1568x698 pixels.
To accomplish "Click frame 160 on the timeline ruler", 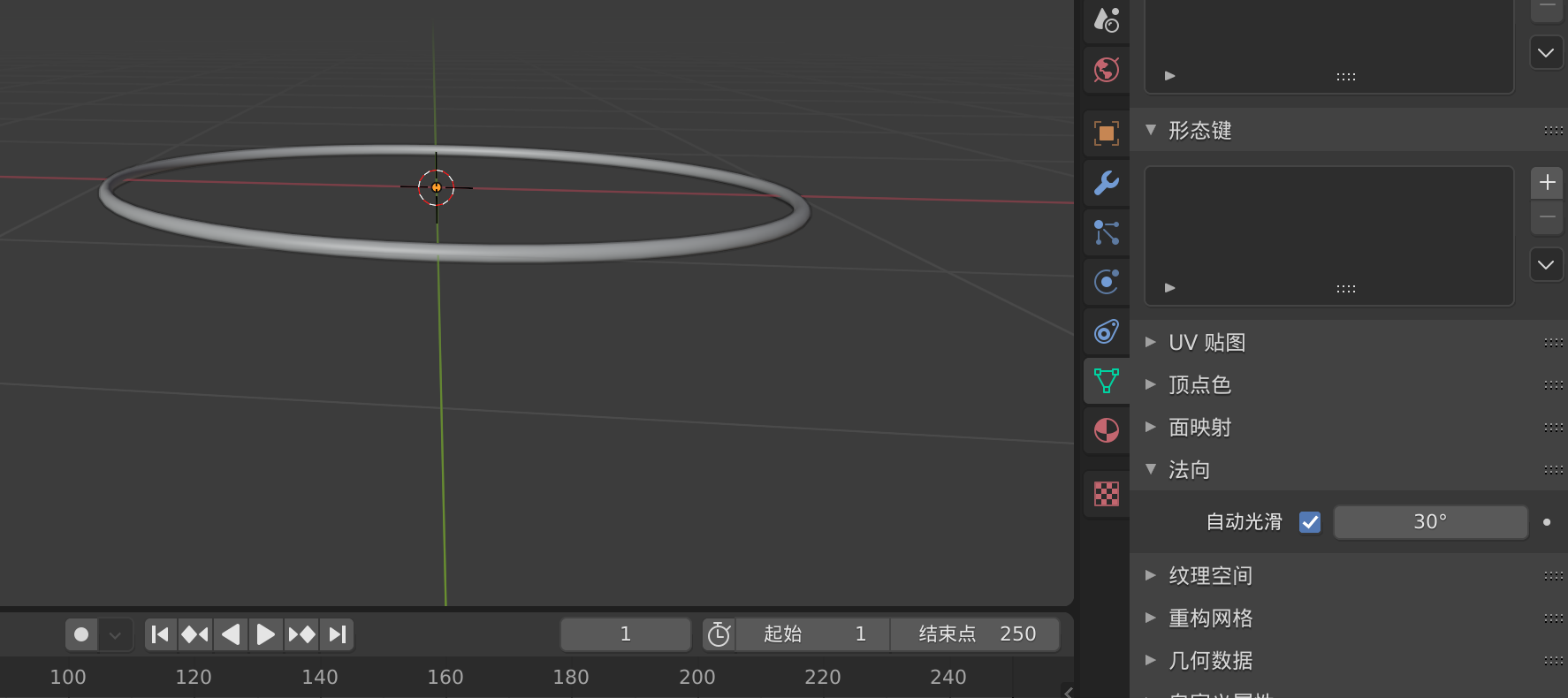I will [445, 677].
